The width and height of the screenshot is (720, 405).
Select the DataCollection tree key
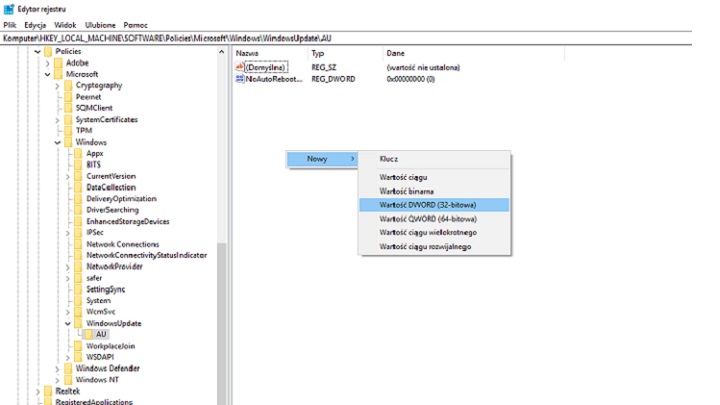[110, 187]
